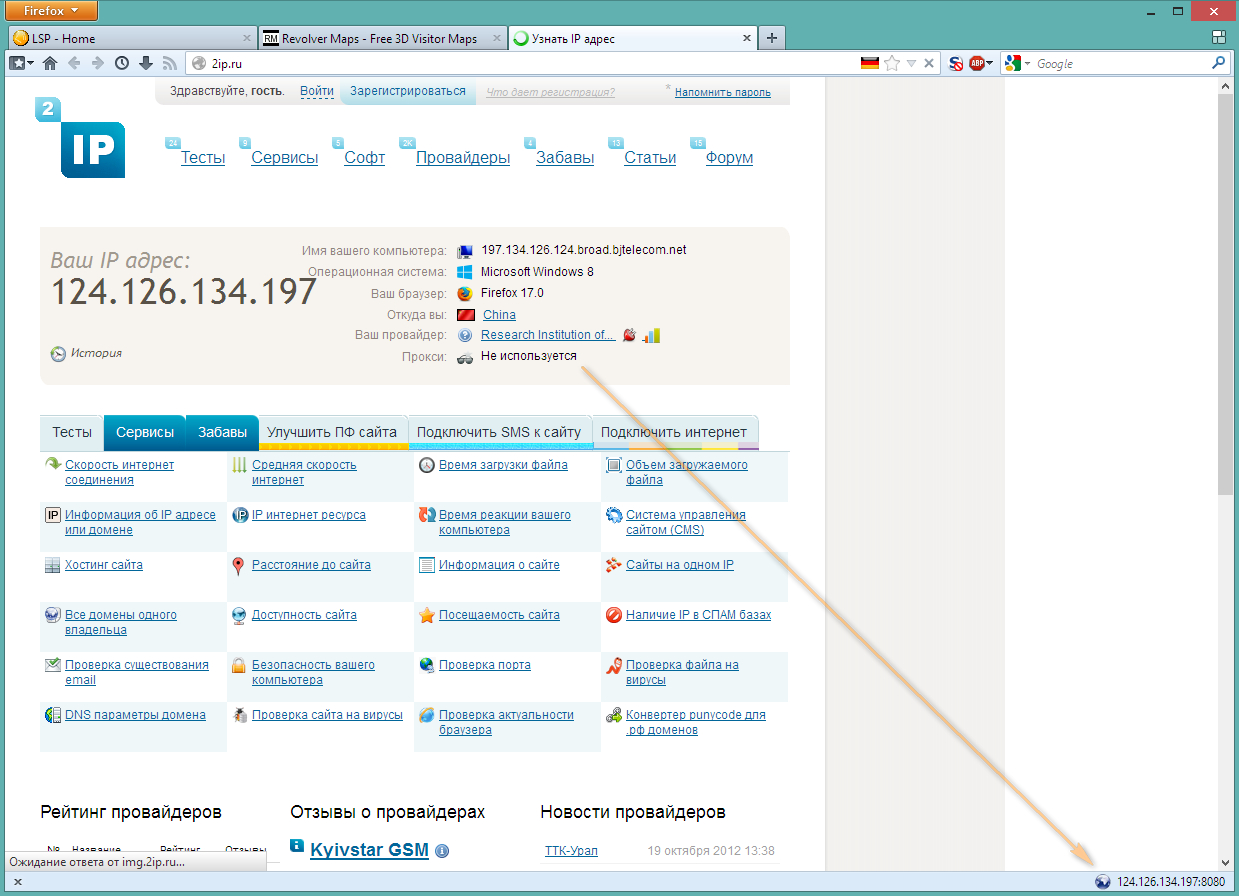The height and width of the screenshot is (896, 1239).
Task: Open browsing history clock icon
Action: tap(122, 63)
